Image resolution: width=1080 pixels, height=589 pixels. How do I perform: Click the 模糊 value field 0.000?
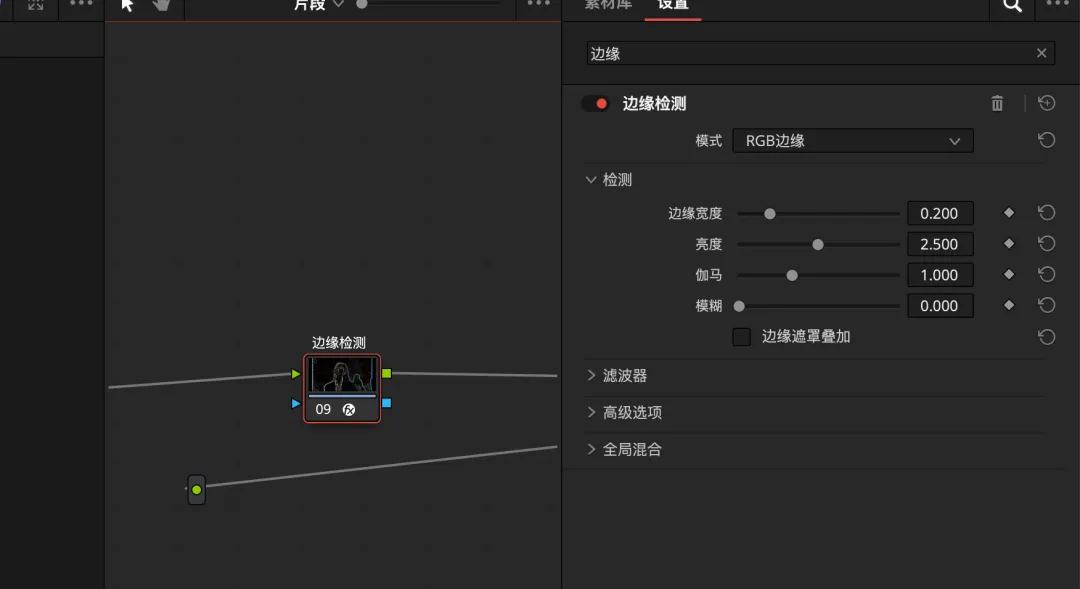[940, 306]
